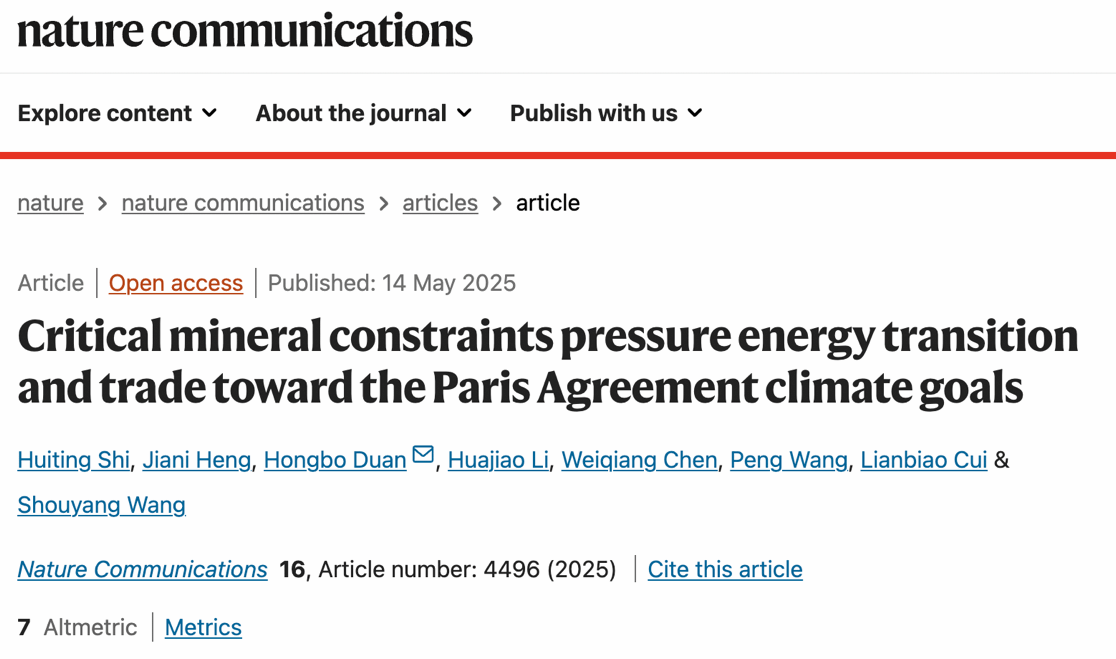Open Huajiao Li author link
This screenshot has height=659, width=1116.
pyautogui.click(x=498, y=460)
